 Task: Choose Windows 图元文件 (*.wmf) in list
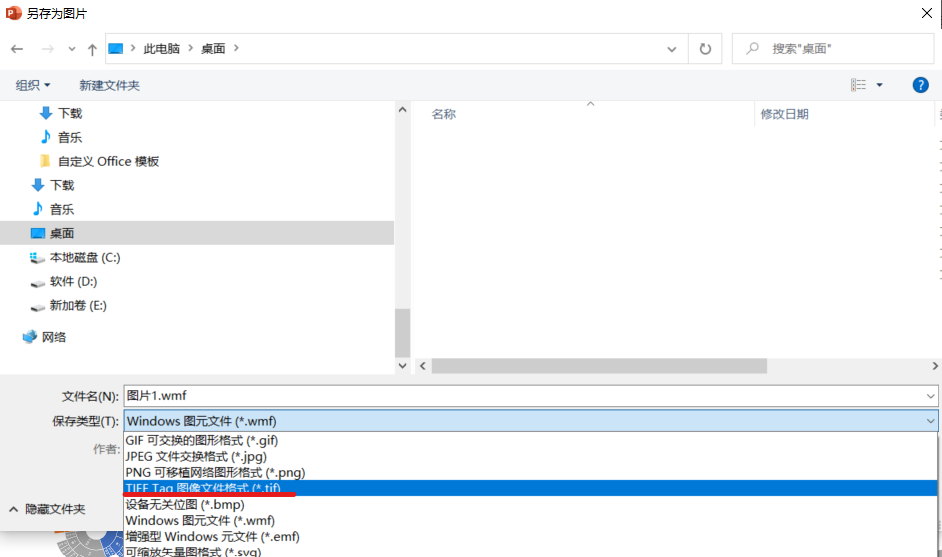point(530,520)
